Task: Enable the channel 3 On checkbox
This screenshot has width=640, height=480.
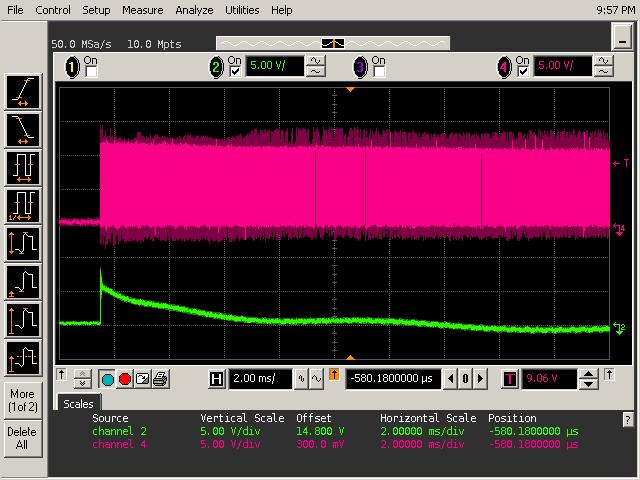Action: (x=378, y=72)
